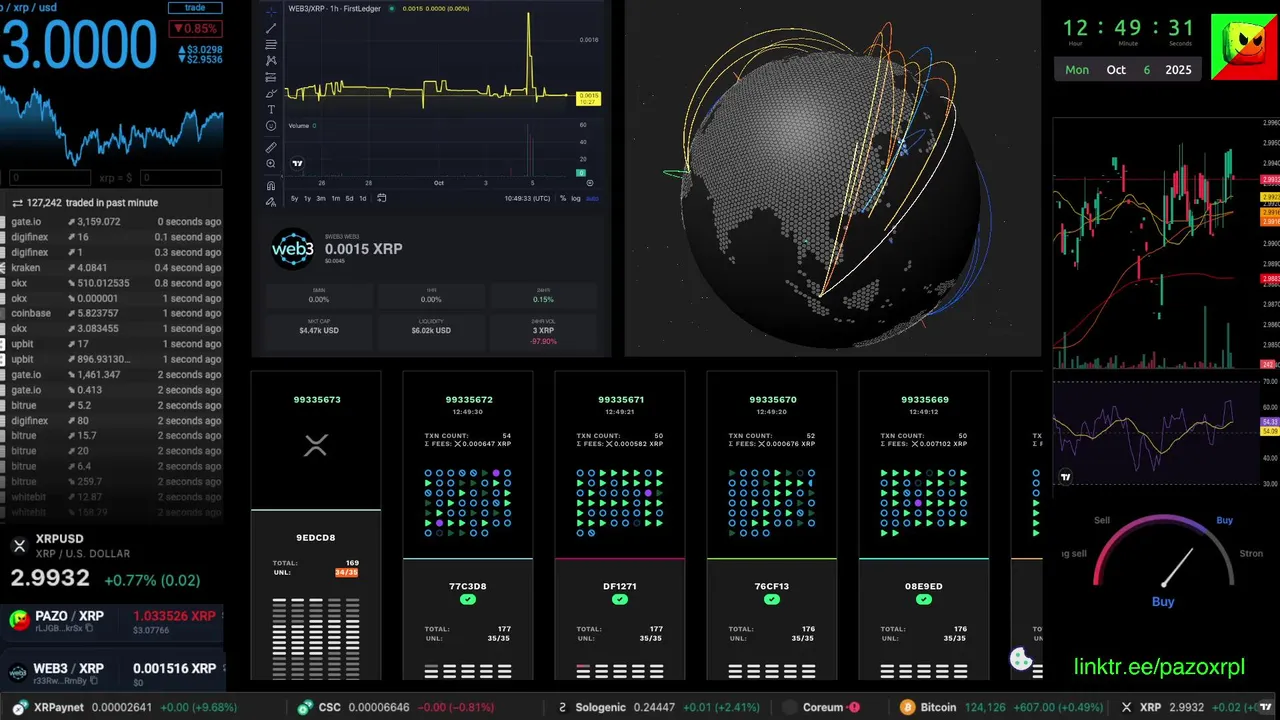Open ledger 99335669 card
This screenshot has width=1280, height=720.
click(x=924, y=525)
